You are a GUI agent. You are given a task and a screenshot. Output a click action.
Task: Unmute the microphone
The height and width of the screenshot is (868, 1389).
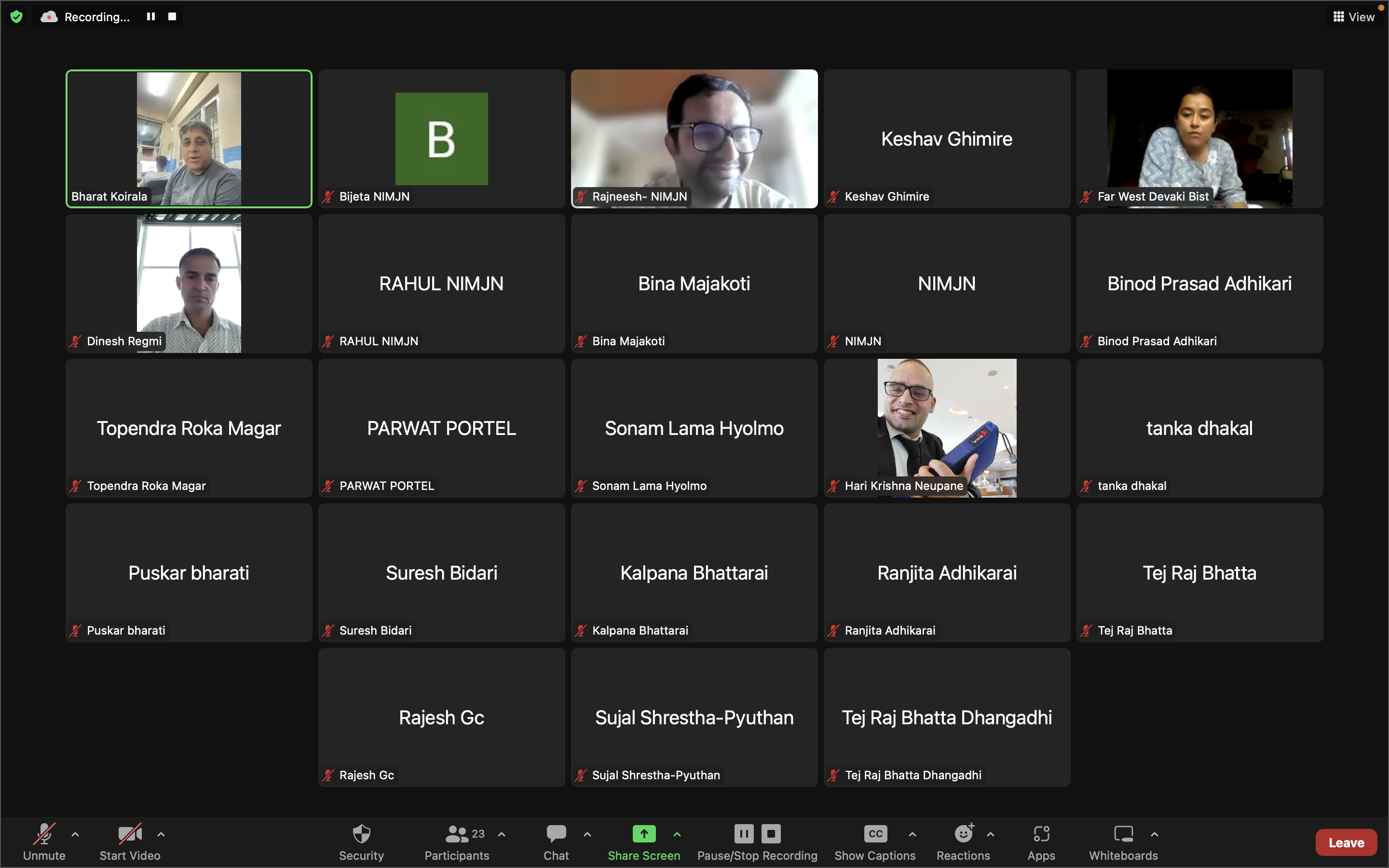[44, 841]
